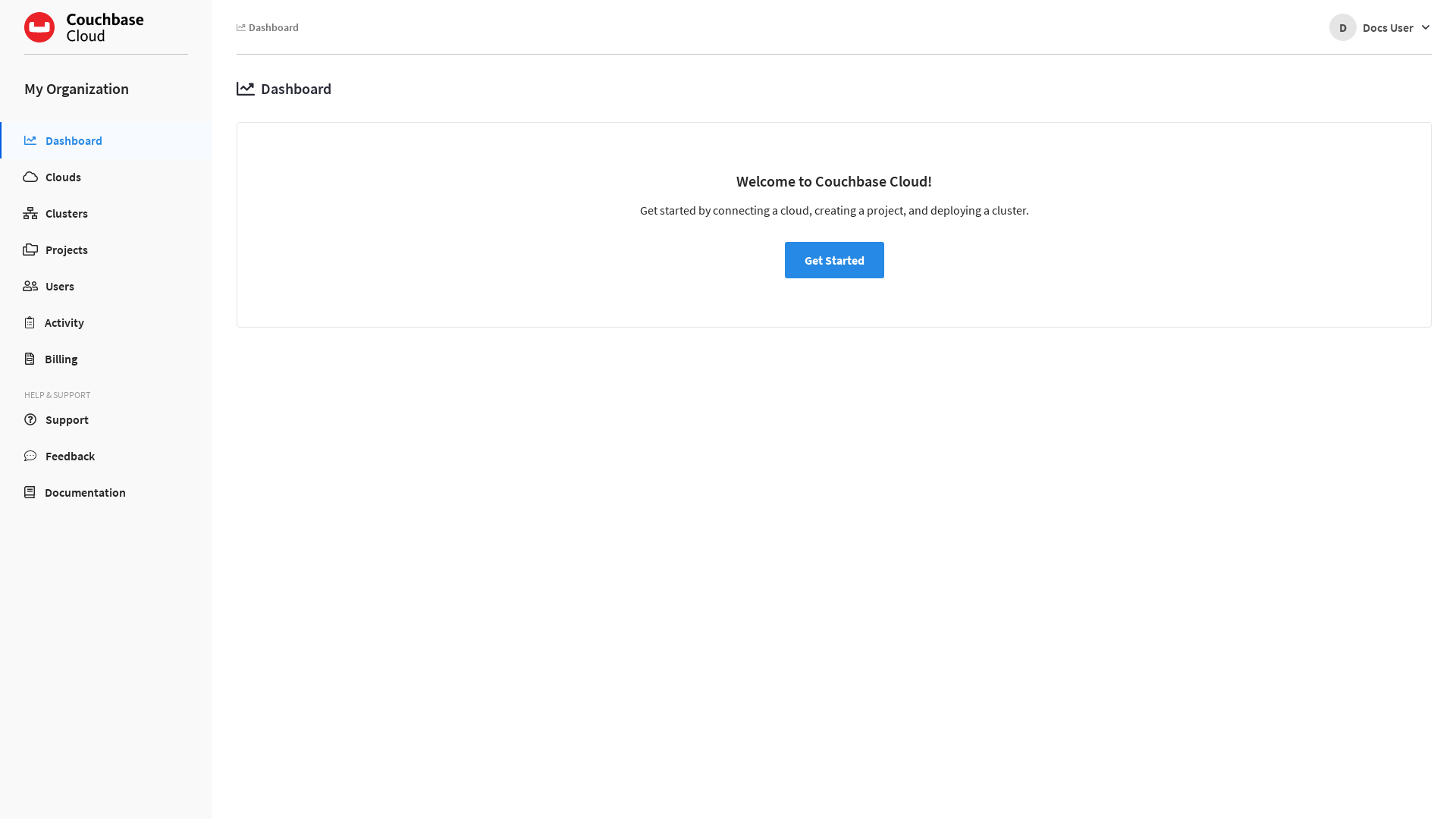
Task: Select Documentation in the sidebar
Action: coord(85,492)
